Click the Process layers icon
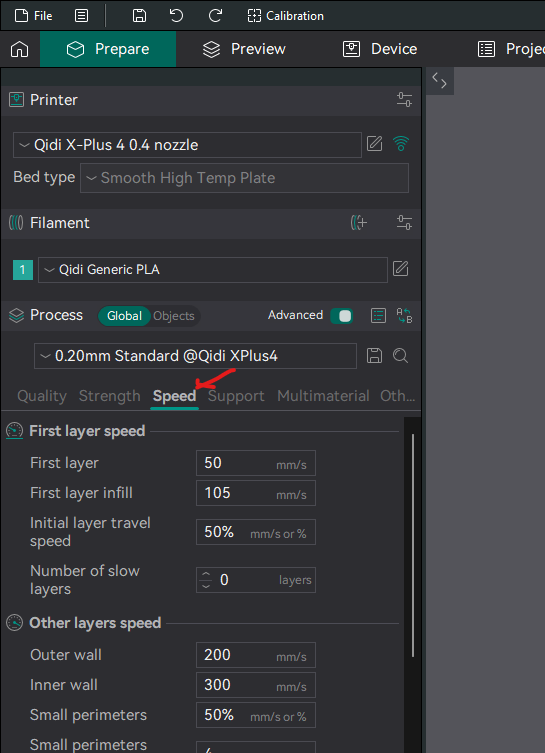Image resolution: width=545 pixels, height=753 pixels. point(16,316)
